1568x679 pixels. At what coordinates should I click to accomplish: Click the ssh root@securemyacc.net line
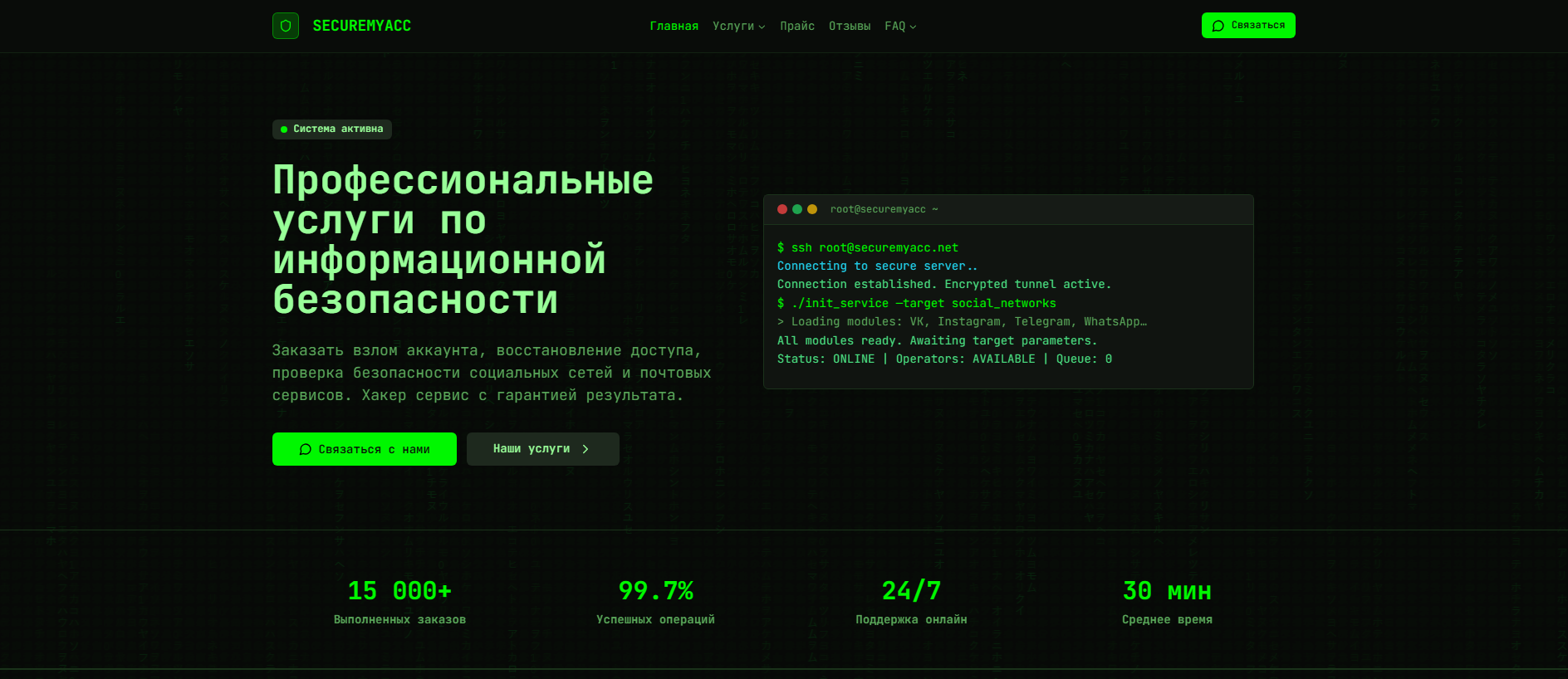point(868,247)
